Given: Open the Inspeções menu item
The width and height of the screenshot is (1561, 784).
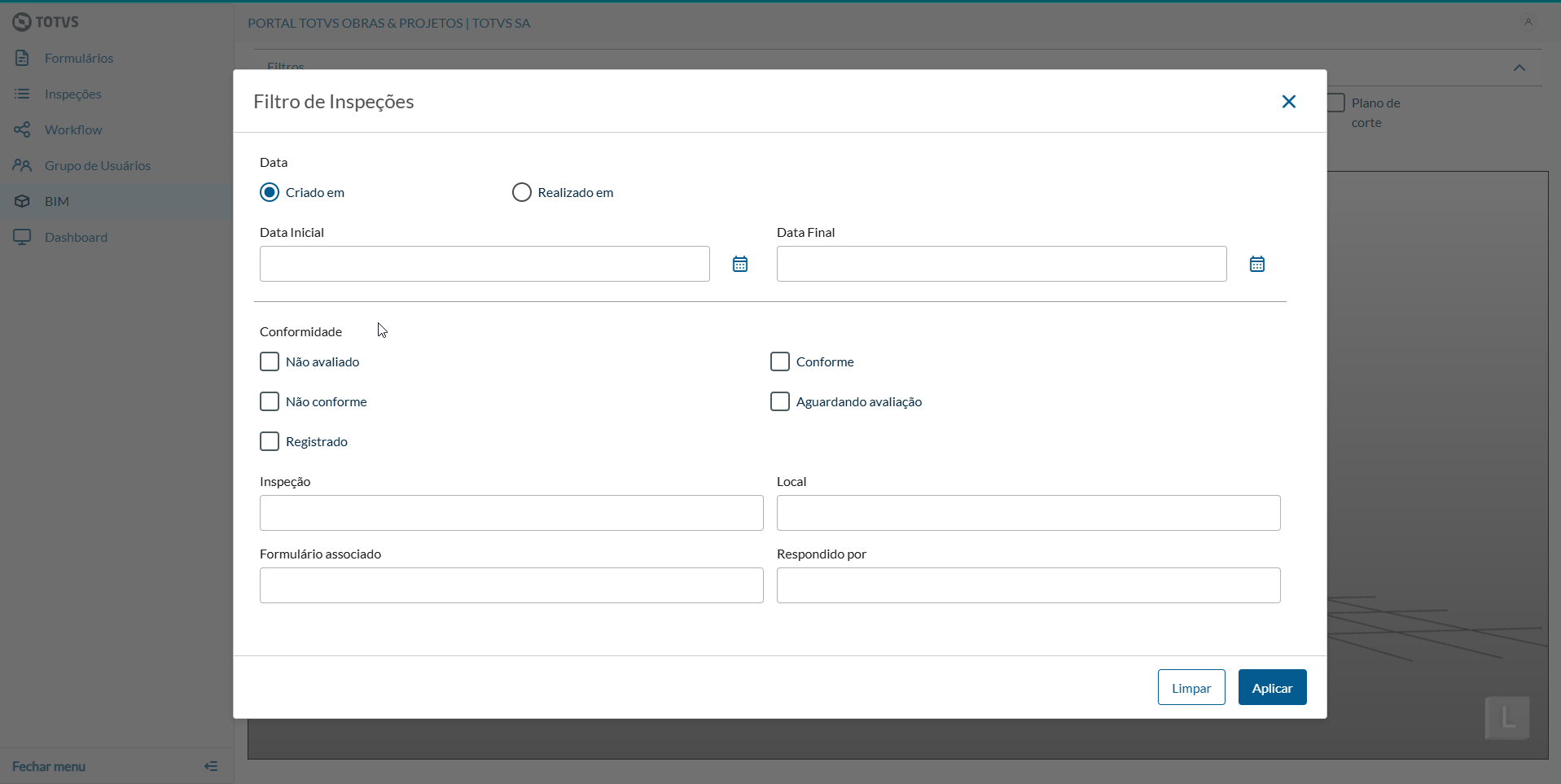Looking at the screenshot, I should [72, 94].
